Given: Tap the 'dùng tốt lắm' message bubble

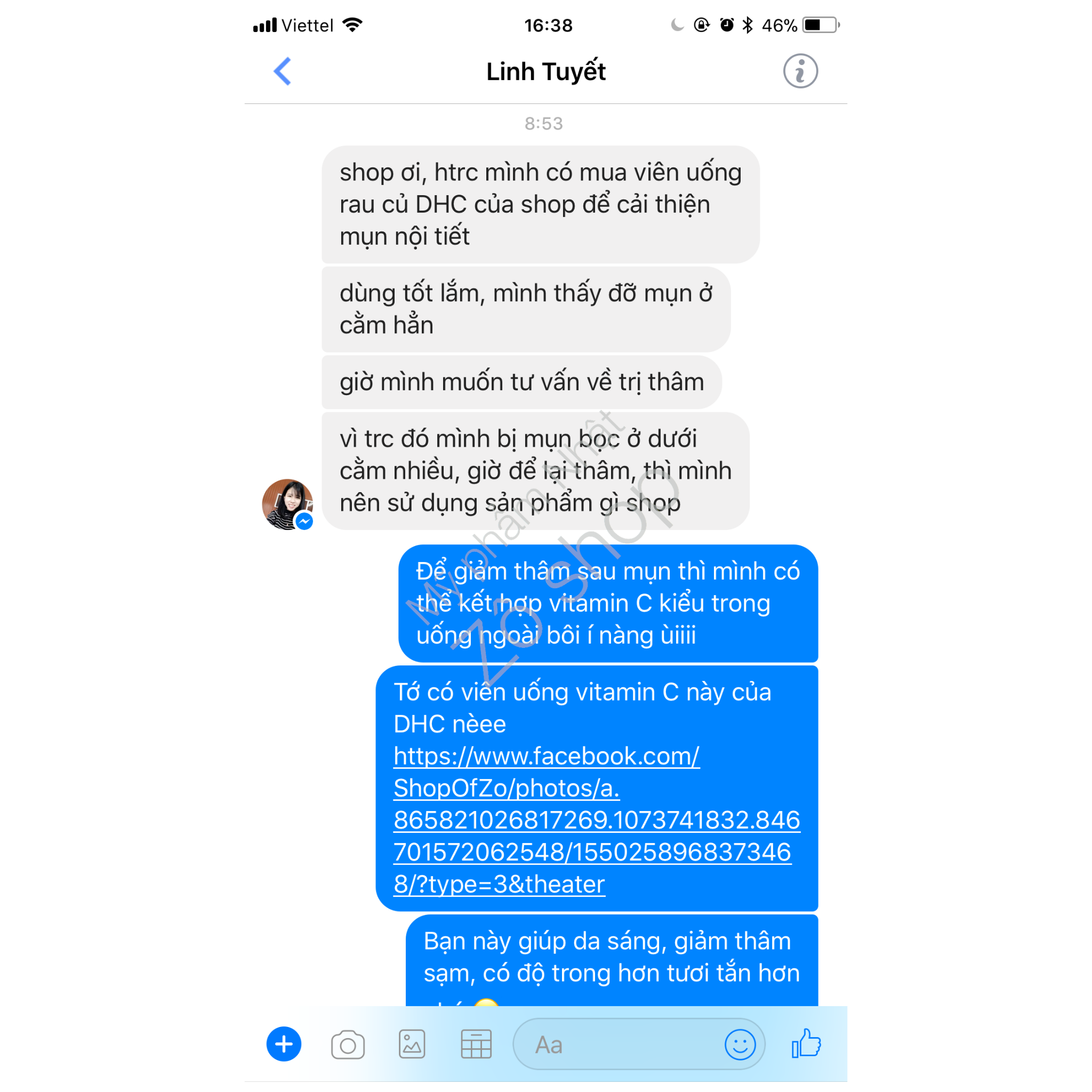Looking at the screenshot, I should coord(526,309).
